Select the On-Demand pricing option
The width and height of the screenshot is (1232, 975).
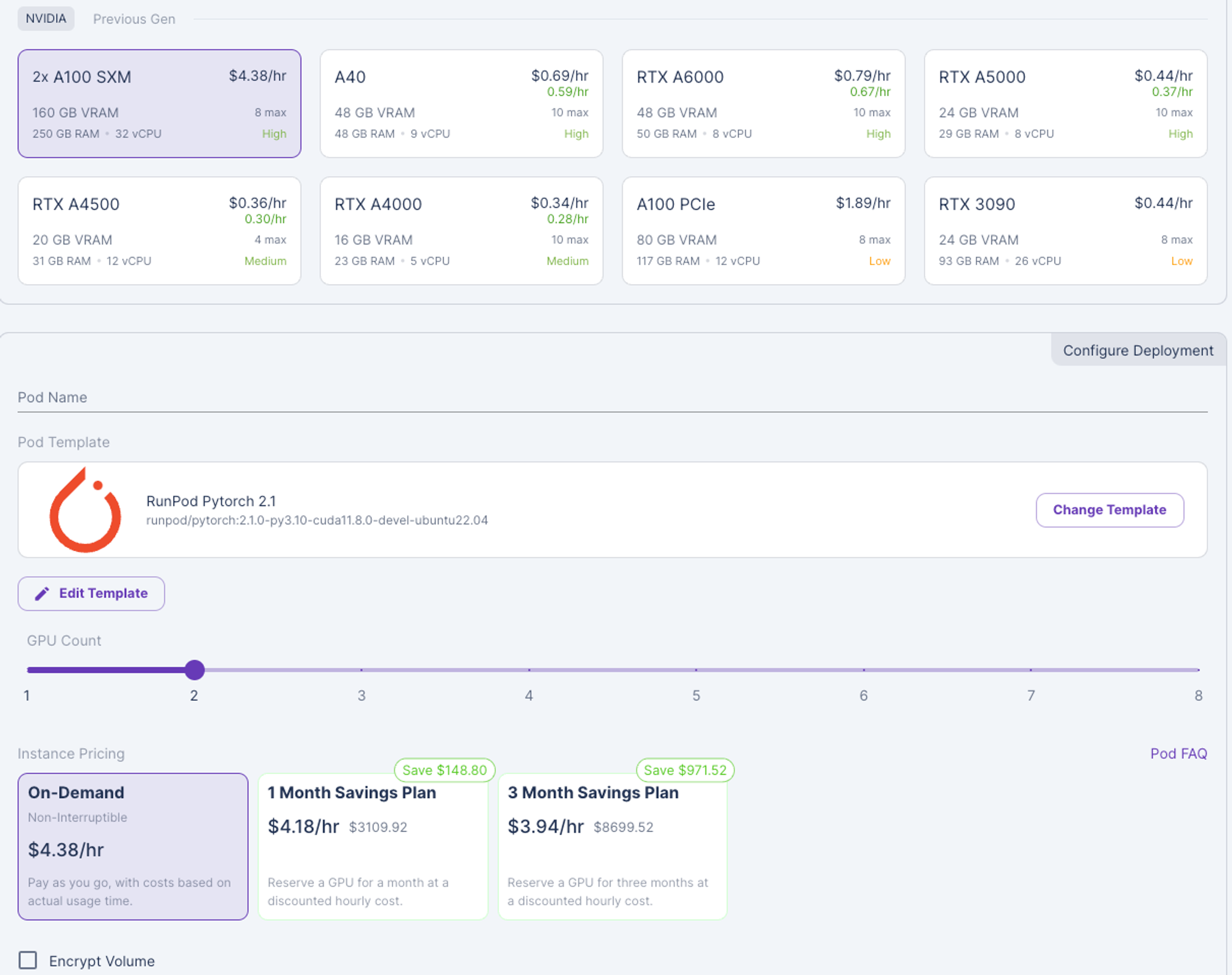(132, 846)
